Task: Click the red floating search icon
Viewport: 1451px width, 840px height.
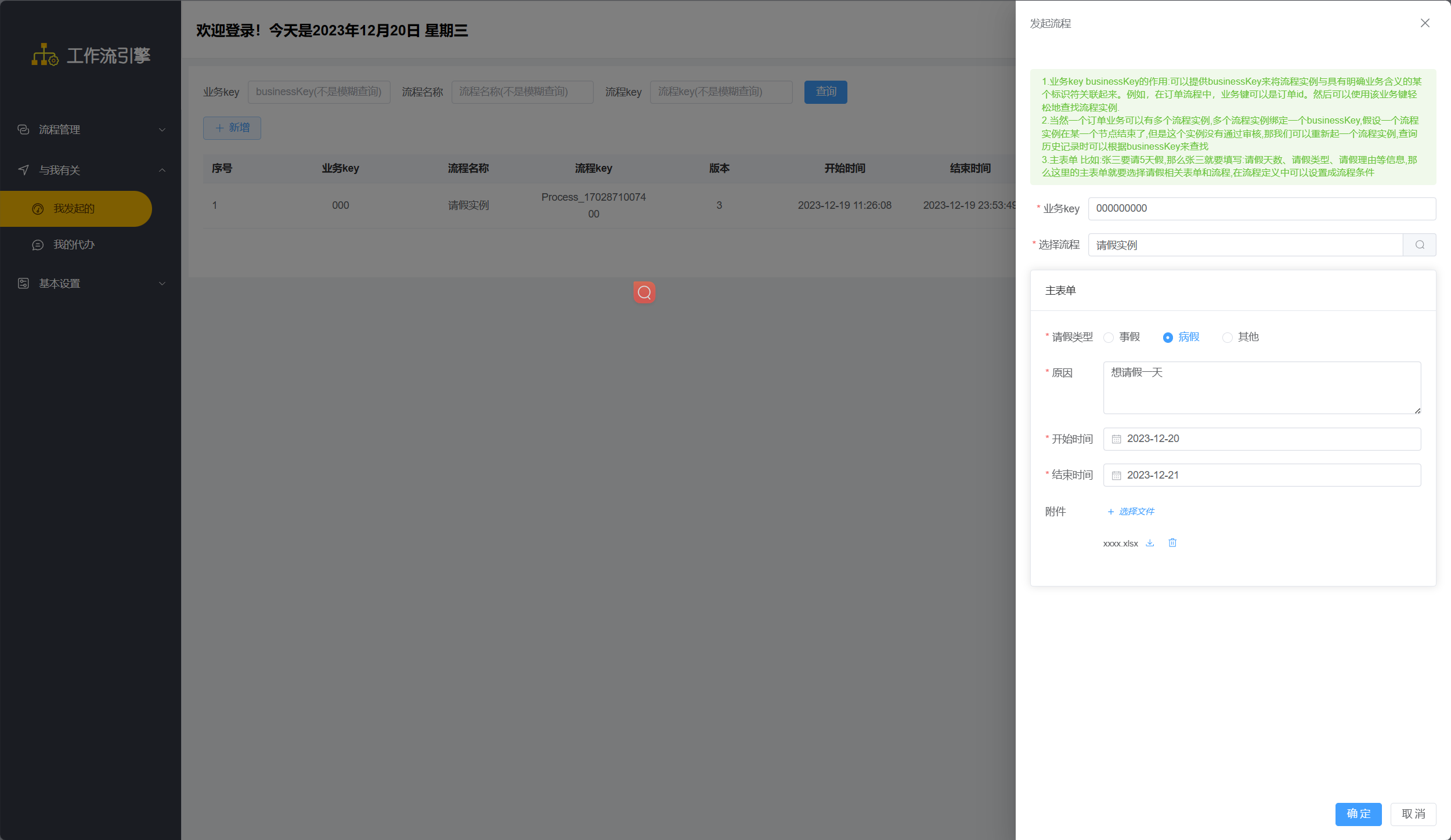Action: pyautogui.click(x=644, y=292)
